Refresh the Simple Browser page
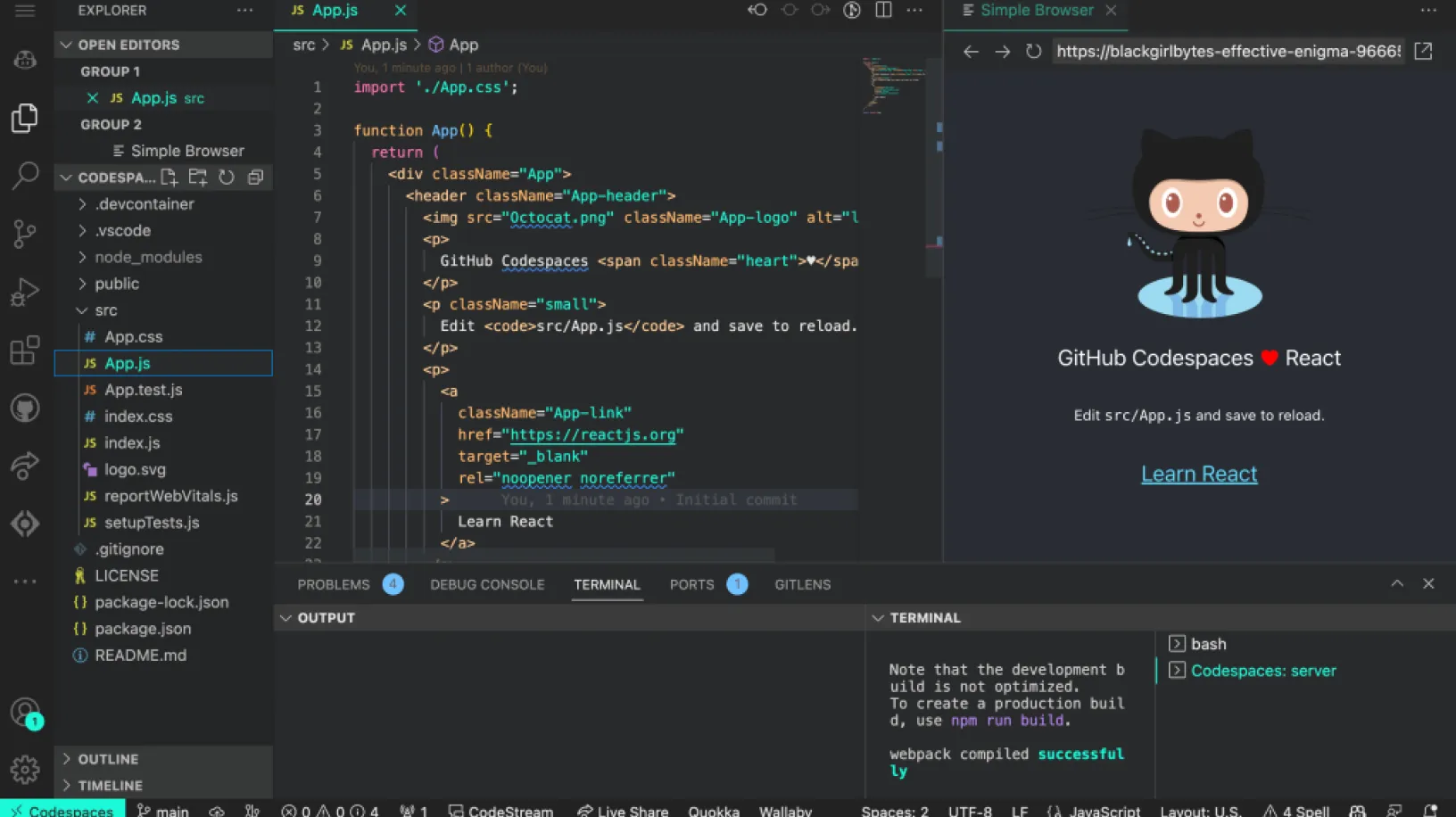Screen dimensions: 1456x817 coord(1033,52)
